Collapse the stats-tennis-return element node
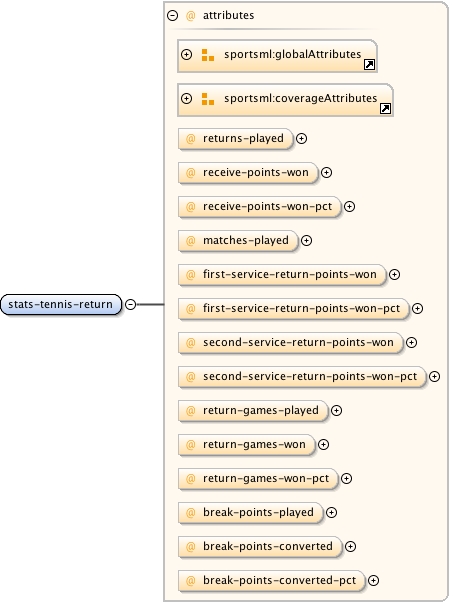The image size is (466, 603). pos(131,305)
